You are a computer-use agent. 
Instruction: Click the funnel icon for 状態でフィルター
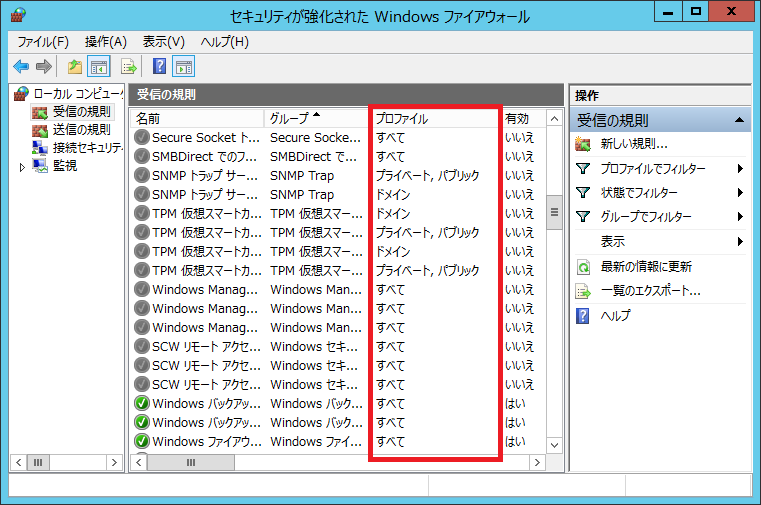583,193
